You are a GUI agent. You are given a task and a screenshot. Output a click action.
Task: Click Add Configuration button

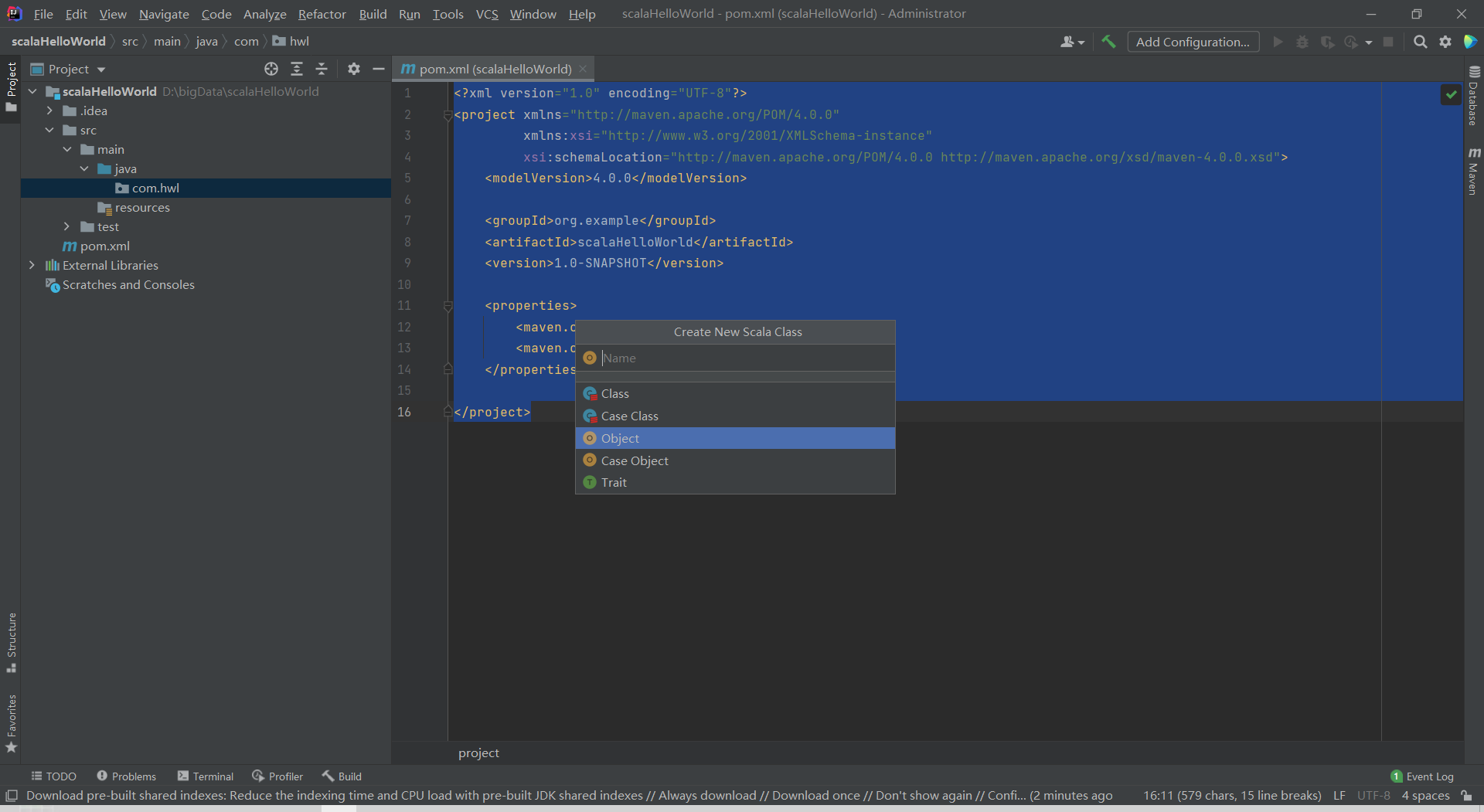1193,42
